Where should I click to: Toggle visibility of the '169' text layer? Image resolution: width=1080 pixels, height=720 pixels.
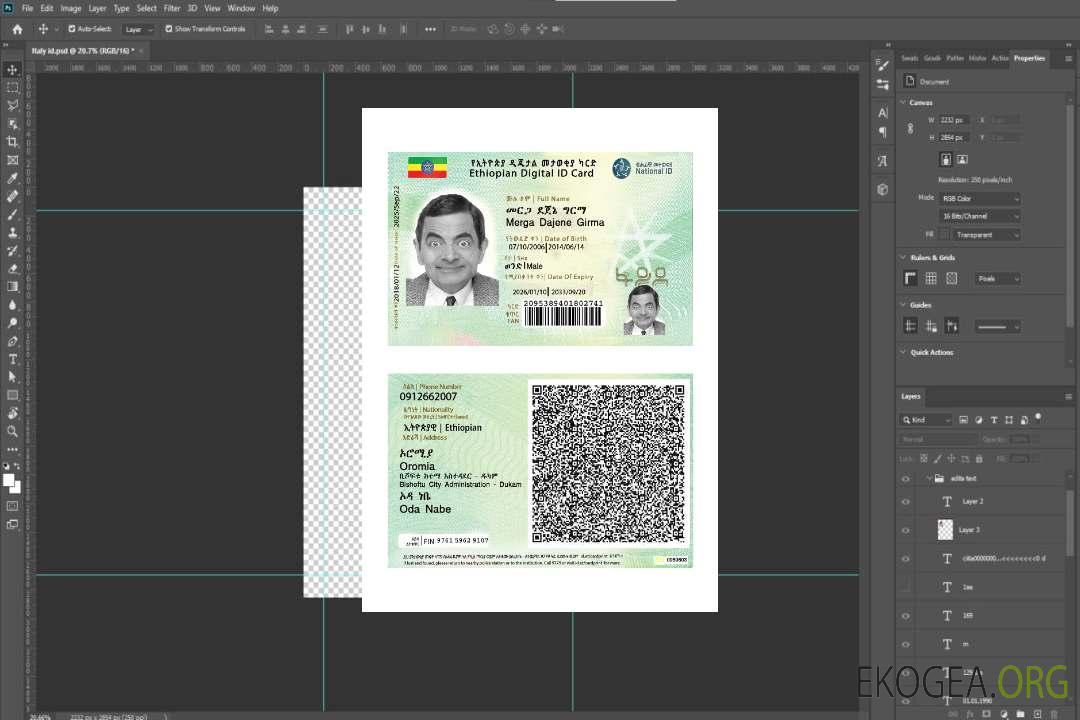[906, 616]
